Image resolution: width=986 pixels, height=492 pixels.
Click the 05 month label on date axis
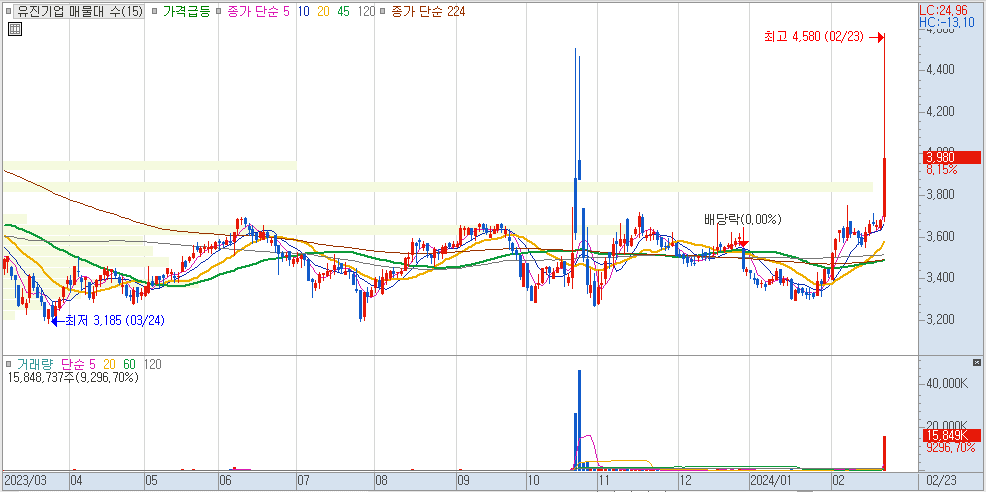pos(152,480)
